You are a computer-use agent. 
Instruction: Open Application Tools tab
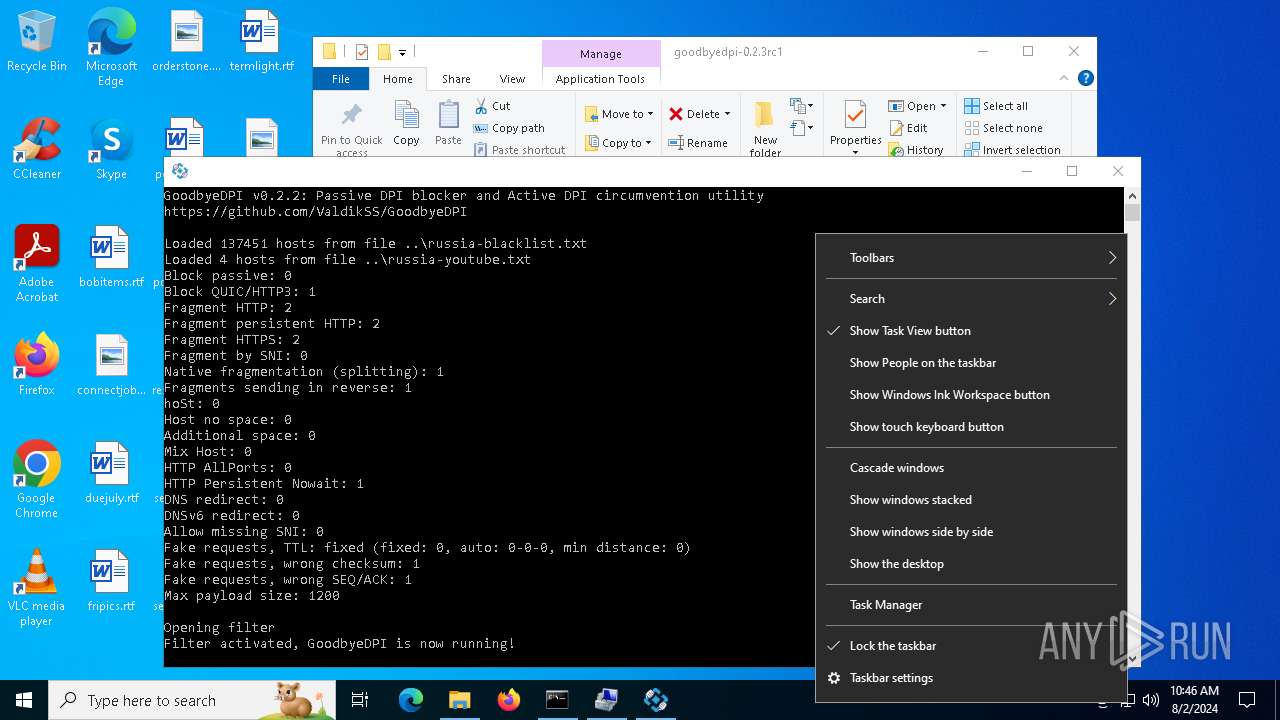(x=600, y=79)
